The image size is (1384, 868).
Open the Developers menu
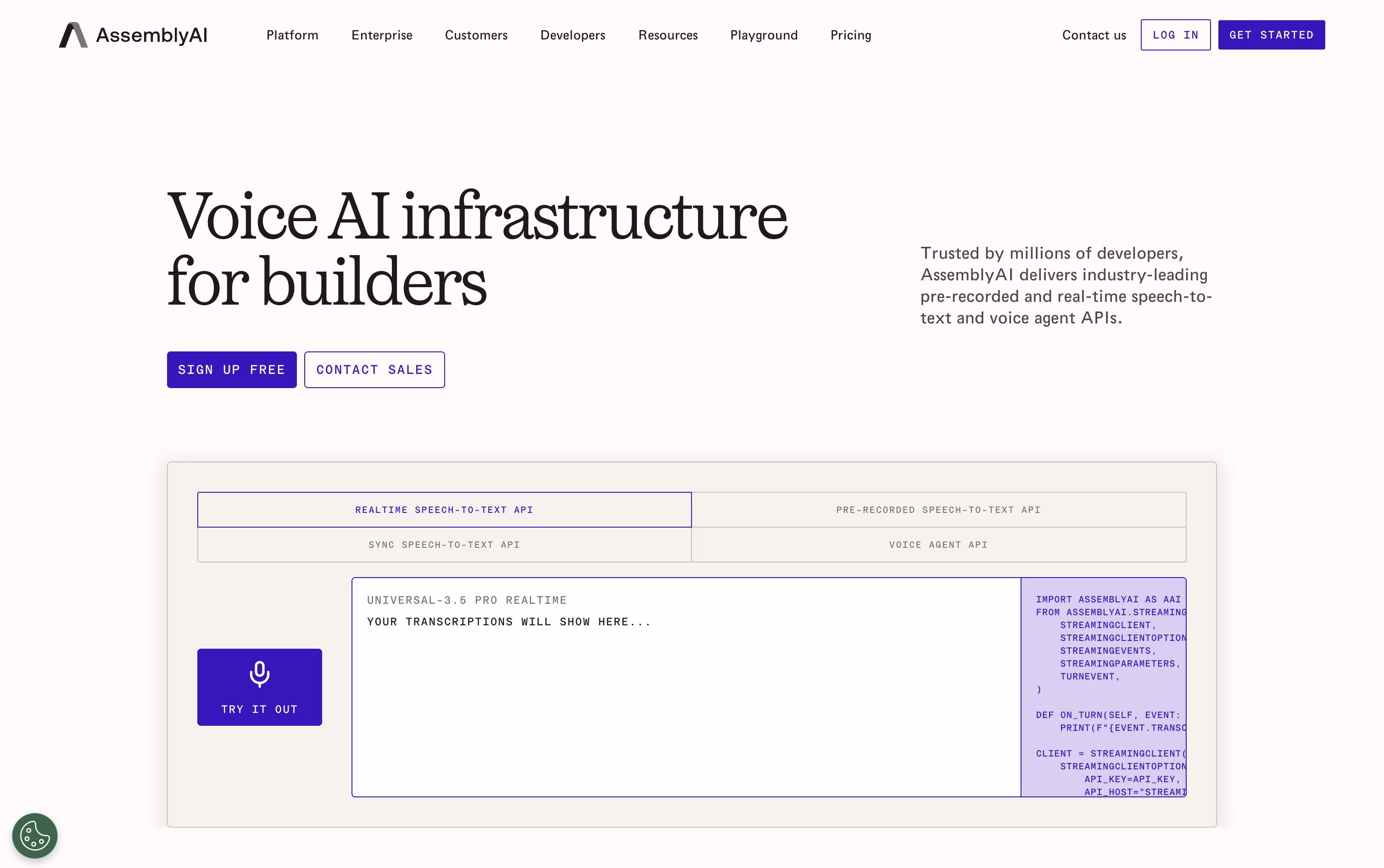pos(573,35)
